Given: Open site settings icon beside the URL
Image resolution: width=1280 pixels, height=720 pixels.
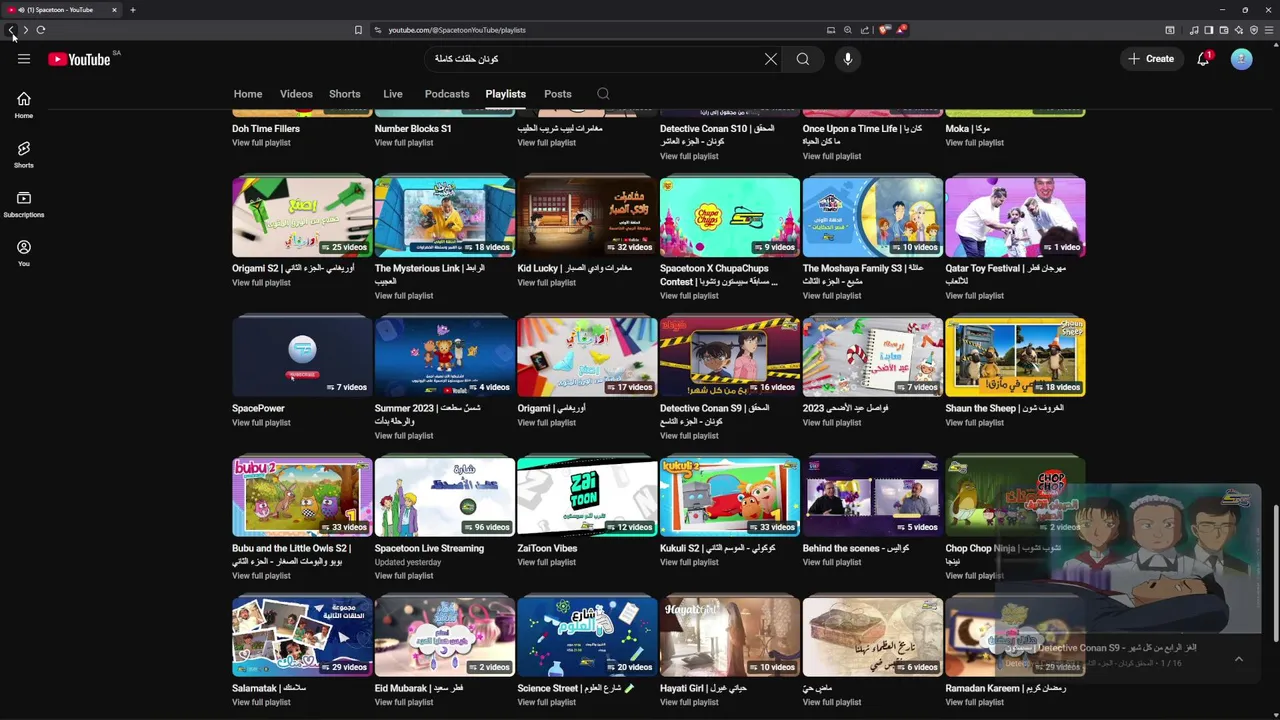Looking at the screenshot, I should pos(377,30).
